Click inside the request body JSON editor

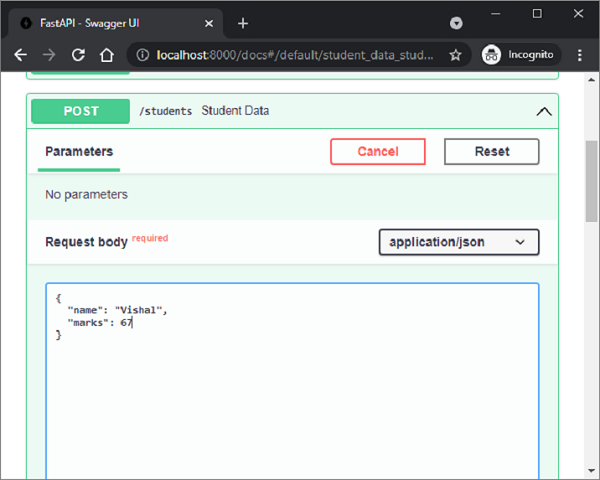point(292,400)
